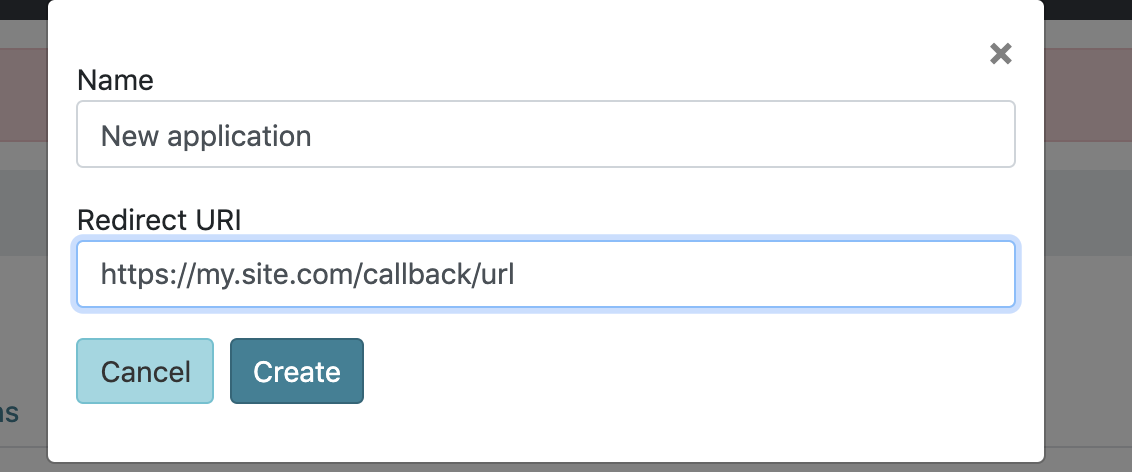Dismiss the new application modal via X

[x=1000, y=54]
